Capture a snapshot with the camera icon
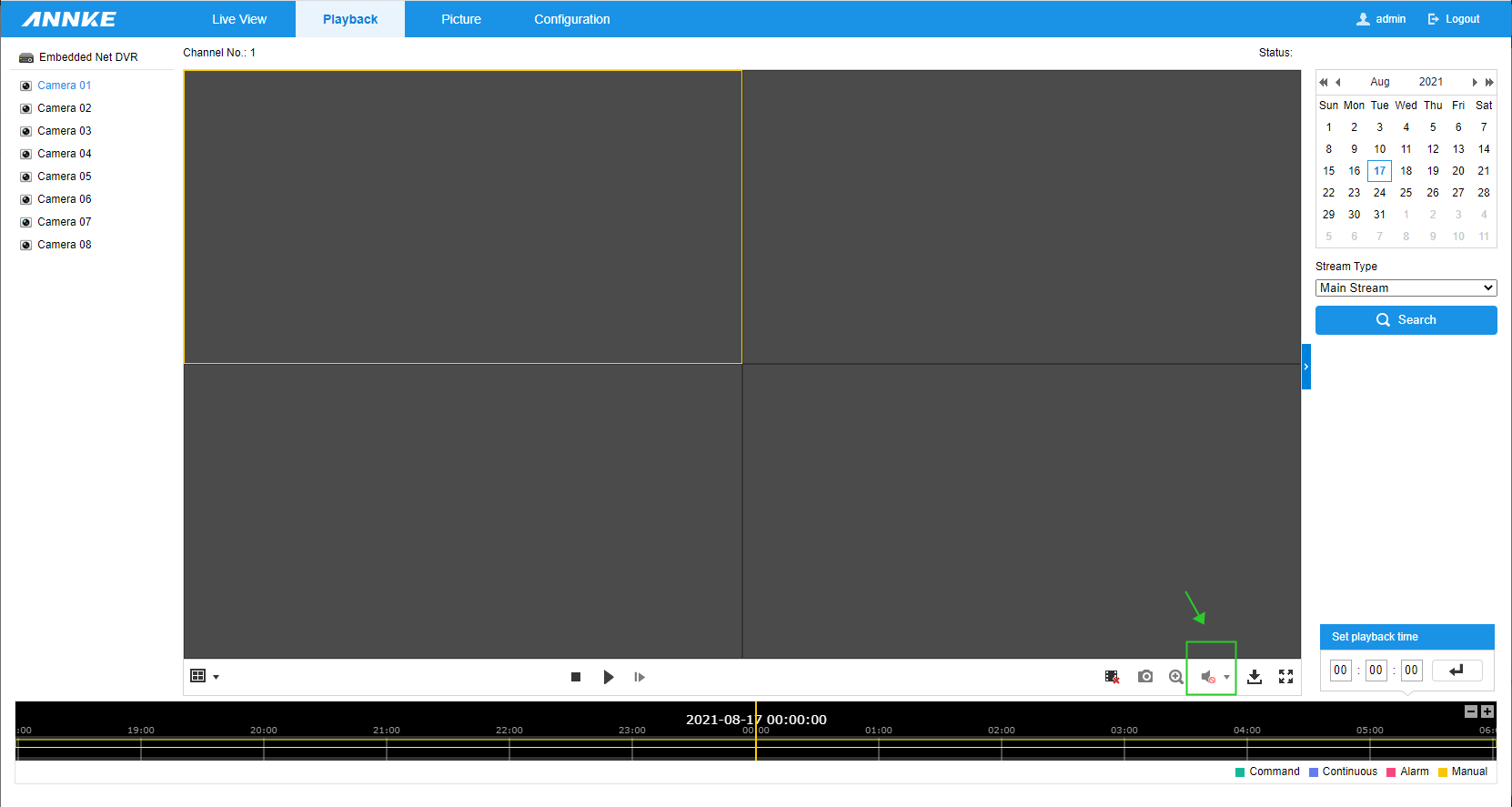 [1145, 676]
